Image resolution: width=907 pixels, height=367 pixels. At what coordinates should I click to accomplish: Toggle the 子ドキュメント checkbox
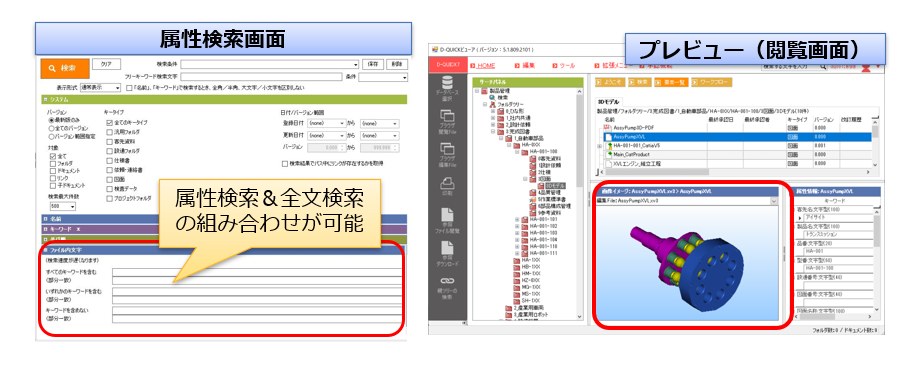(x=53, y=185)
